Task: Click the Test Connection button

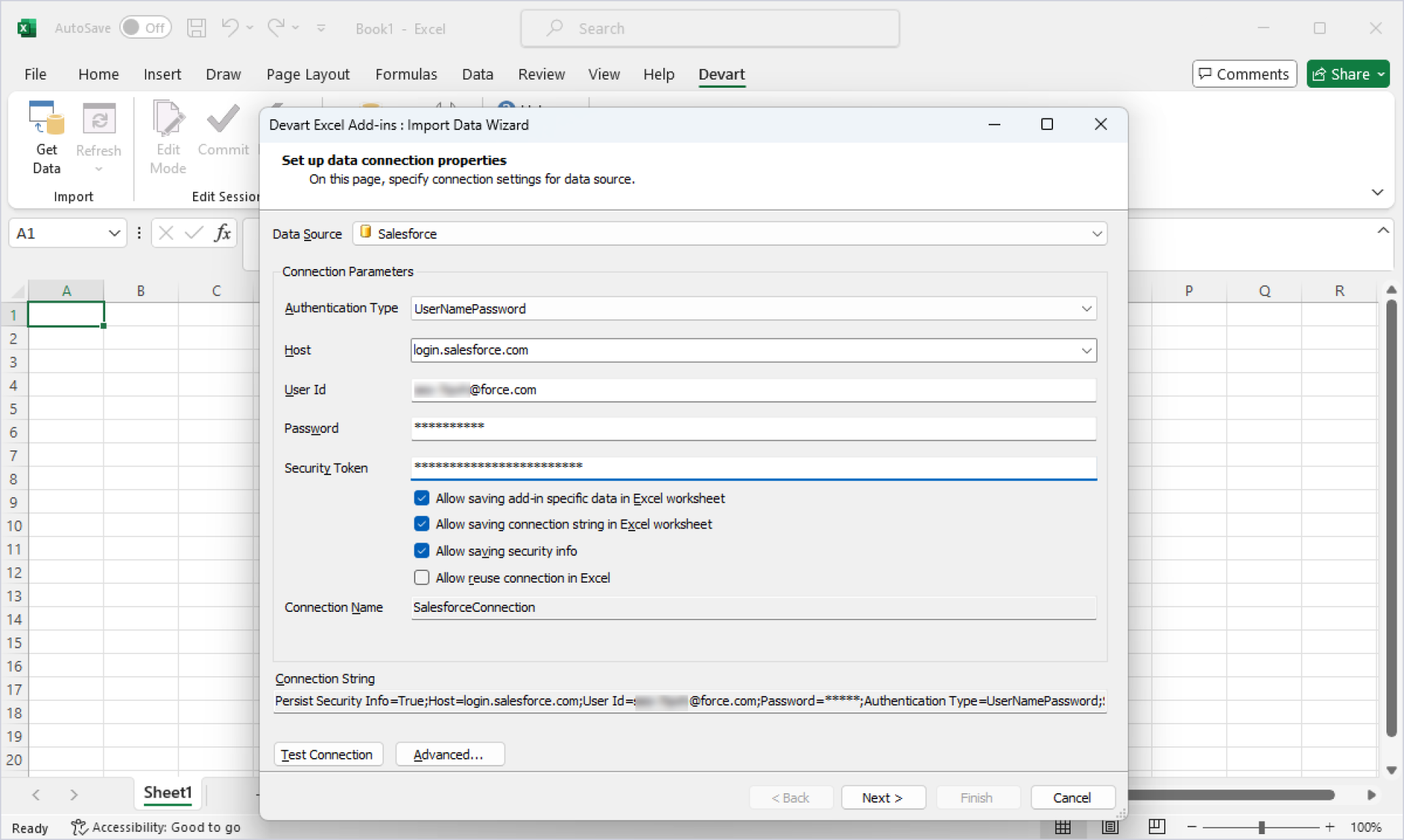Action: 328,754
